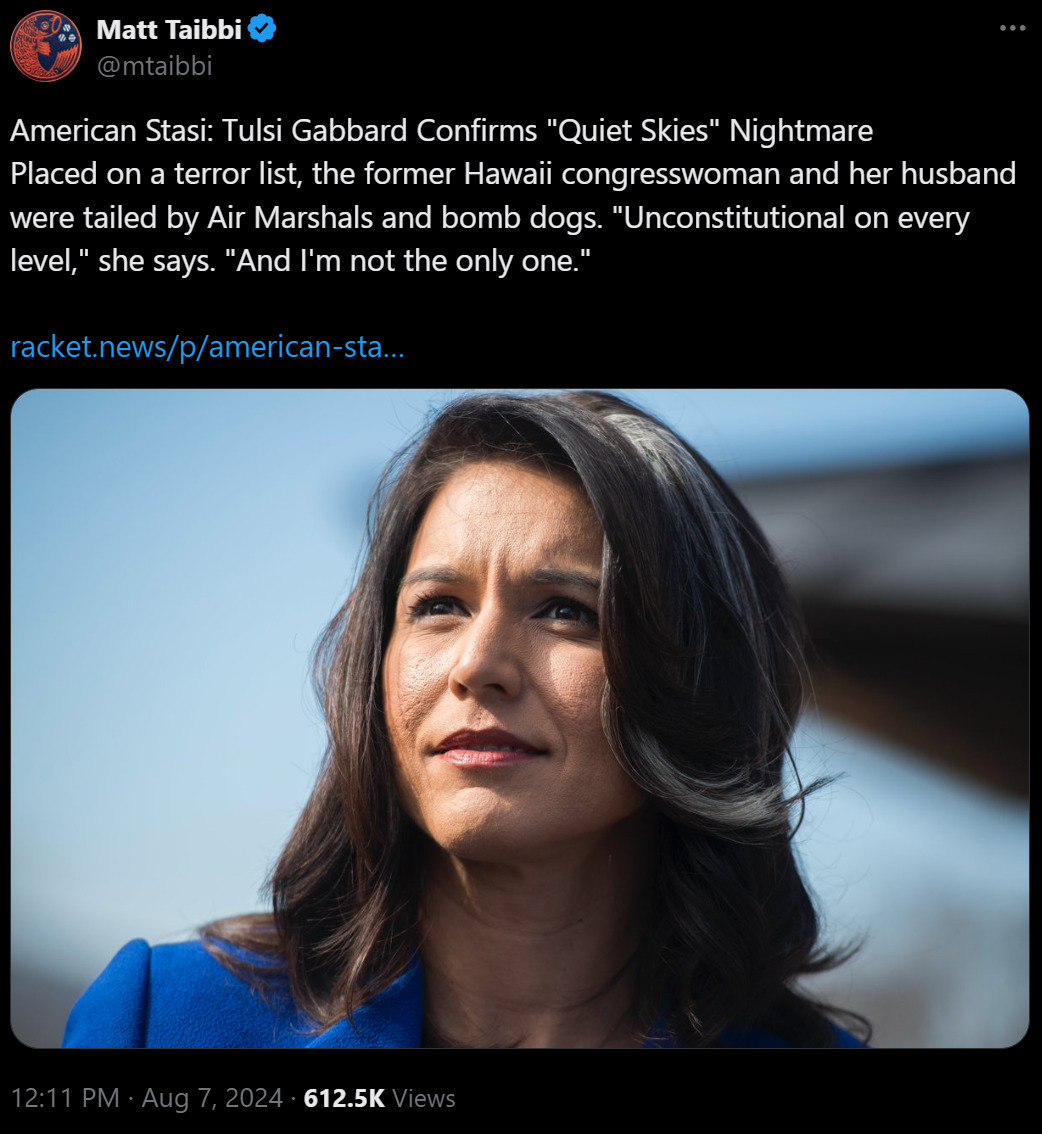1042x1134 pixels.
Task: Click the word Views beside 612.5K
Action: pos(424,1098)
